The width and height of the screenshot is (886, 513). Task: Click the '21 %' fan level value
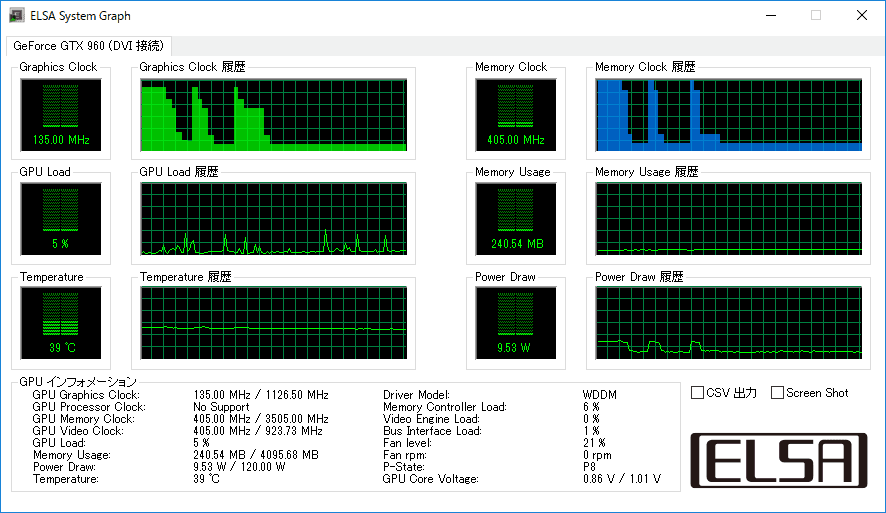[594, 442]
